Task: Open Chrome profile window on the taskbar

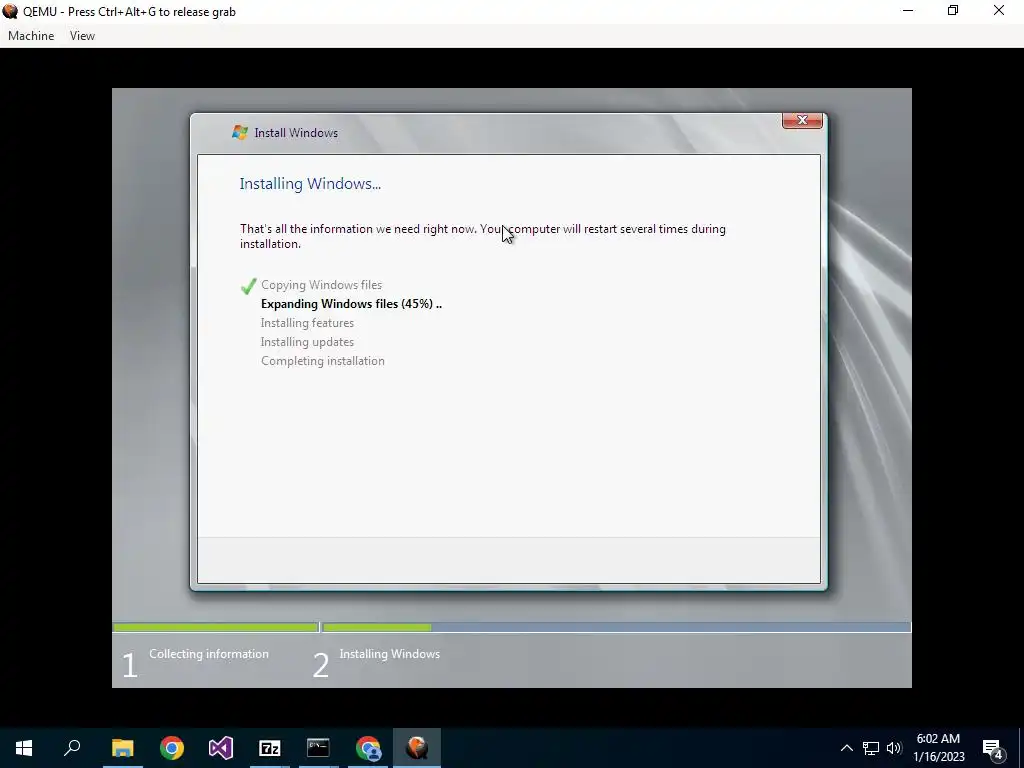Action: (368, 748)
